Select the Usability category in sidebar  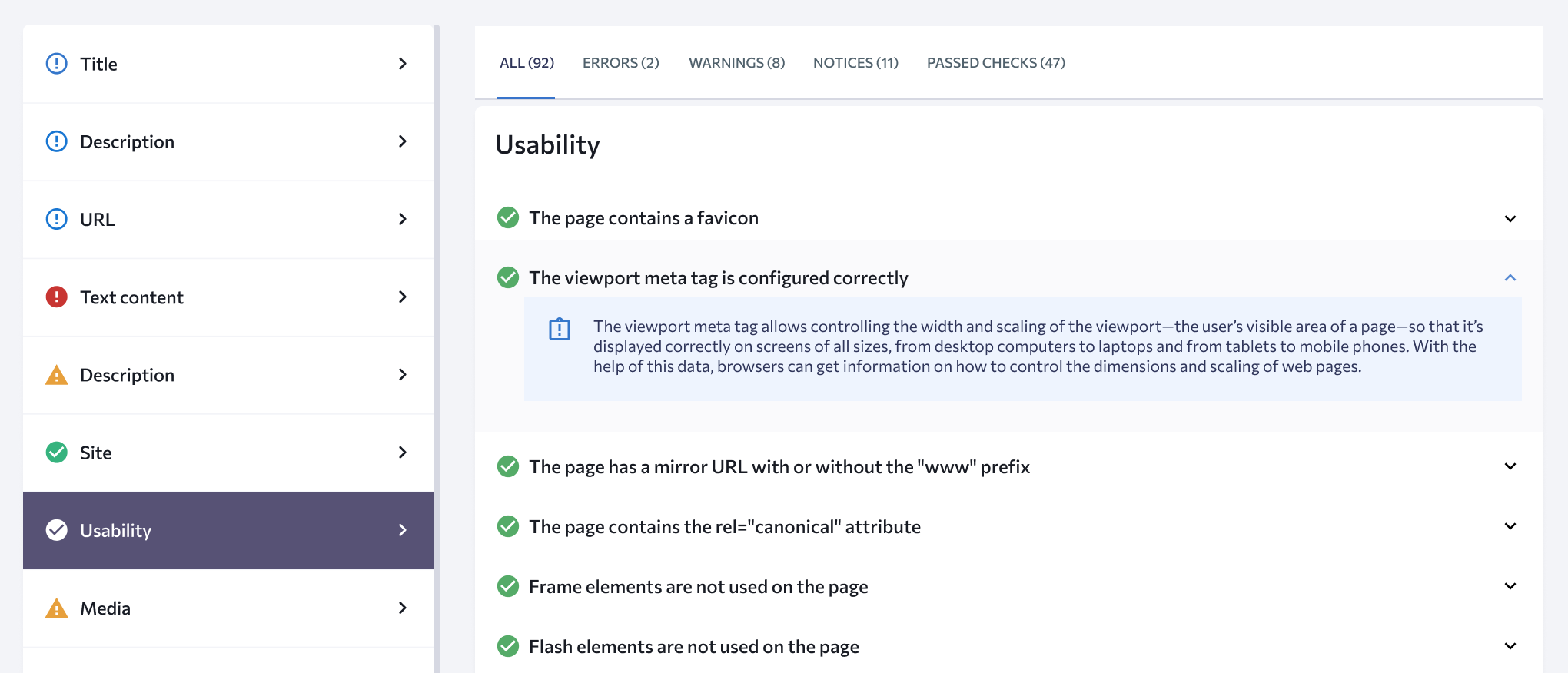(228, 530)
